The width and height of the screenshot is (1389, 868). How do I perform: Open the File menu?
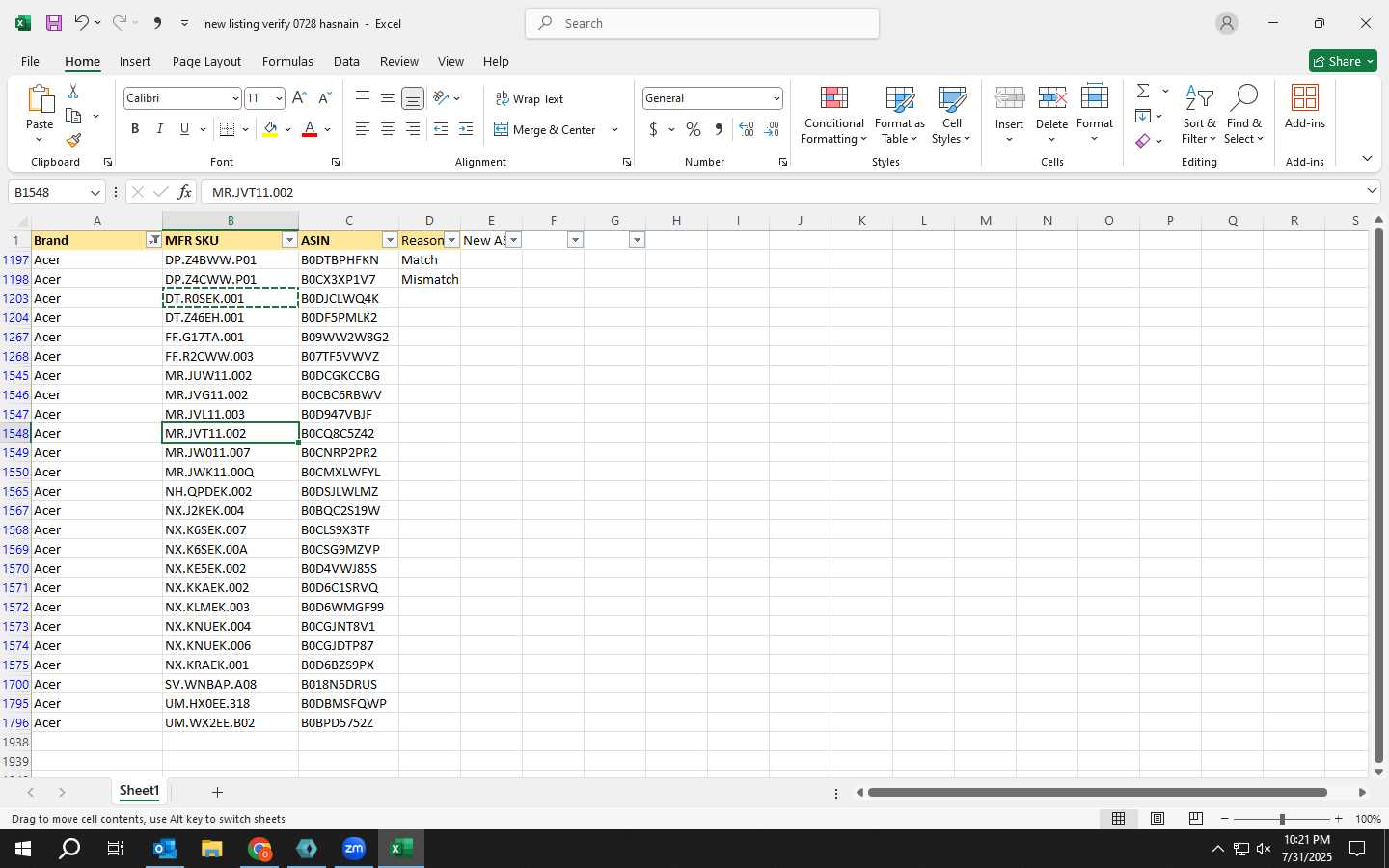(30, 61)
